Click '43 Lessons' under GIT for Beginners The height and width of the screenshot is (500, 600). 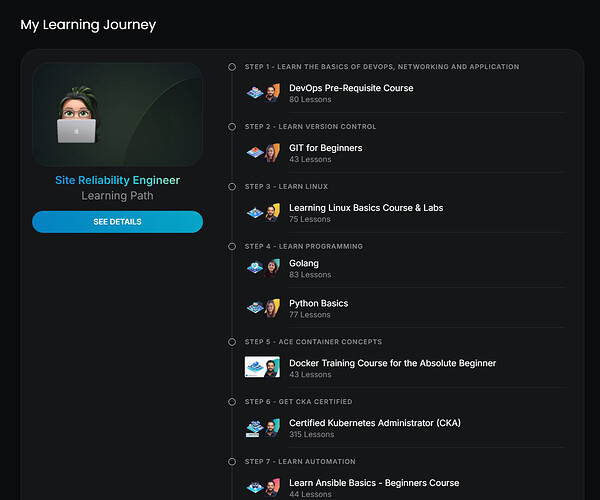click(x=310, y=159)
